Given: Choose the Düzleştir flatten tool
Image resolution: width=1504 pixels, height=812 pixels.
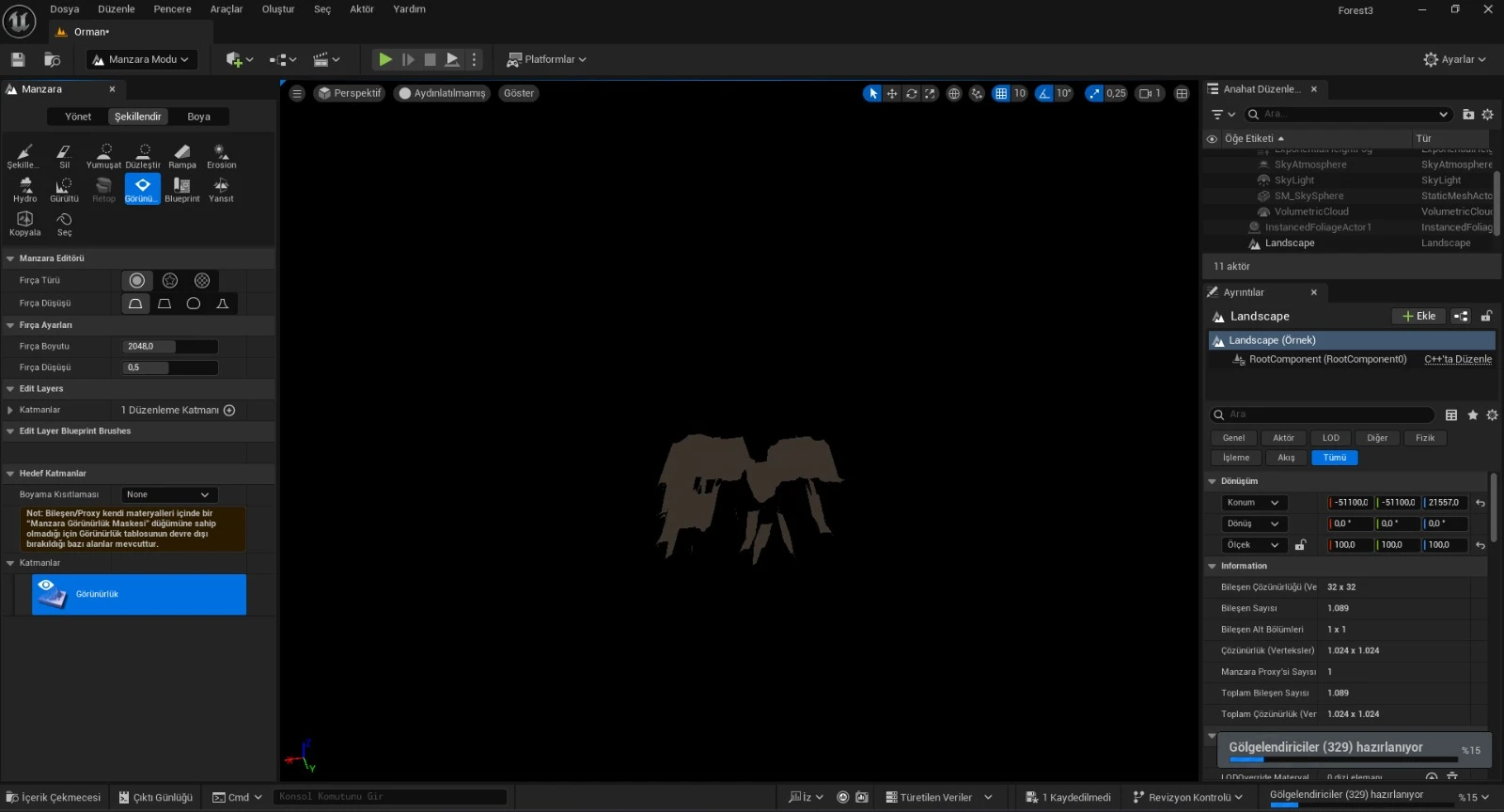Looking at the screenshot, I should pos(143,156).
